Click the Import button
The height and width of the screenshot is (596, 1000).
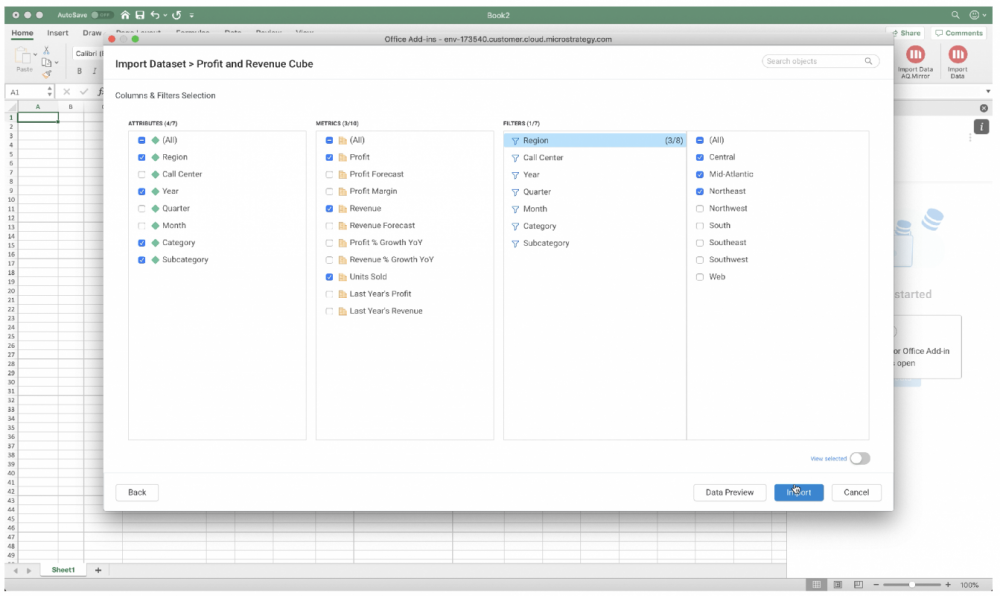[798, 492]
